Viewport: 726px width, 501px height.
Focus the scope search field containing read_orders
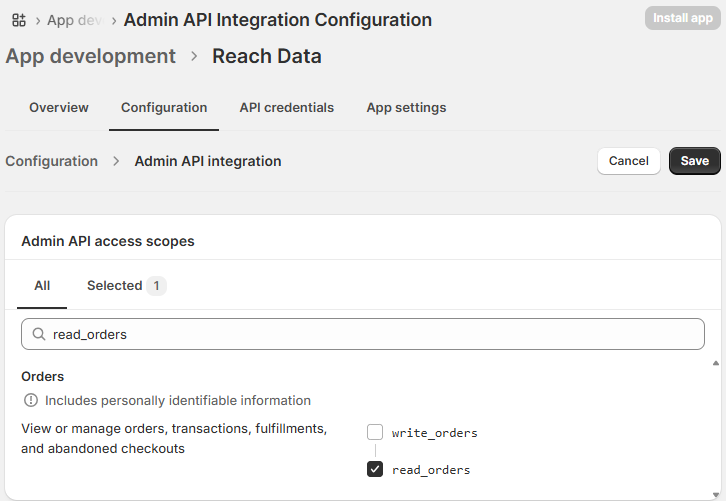point(363,334)
